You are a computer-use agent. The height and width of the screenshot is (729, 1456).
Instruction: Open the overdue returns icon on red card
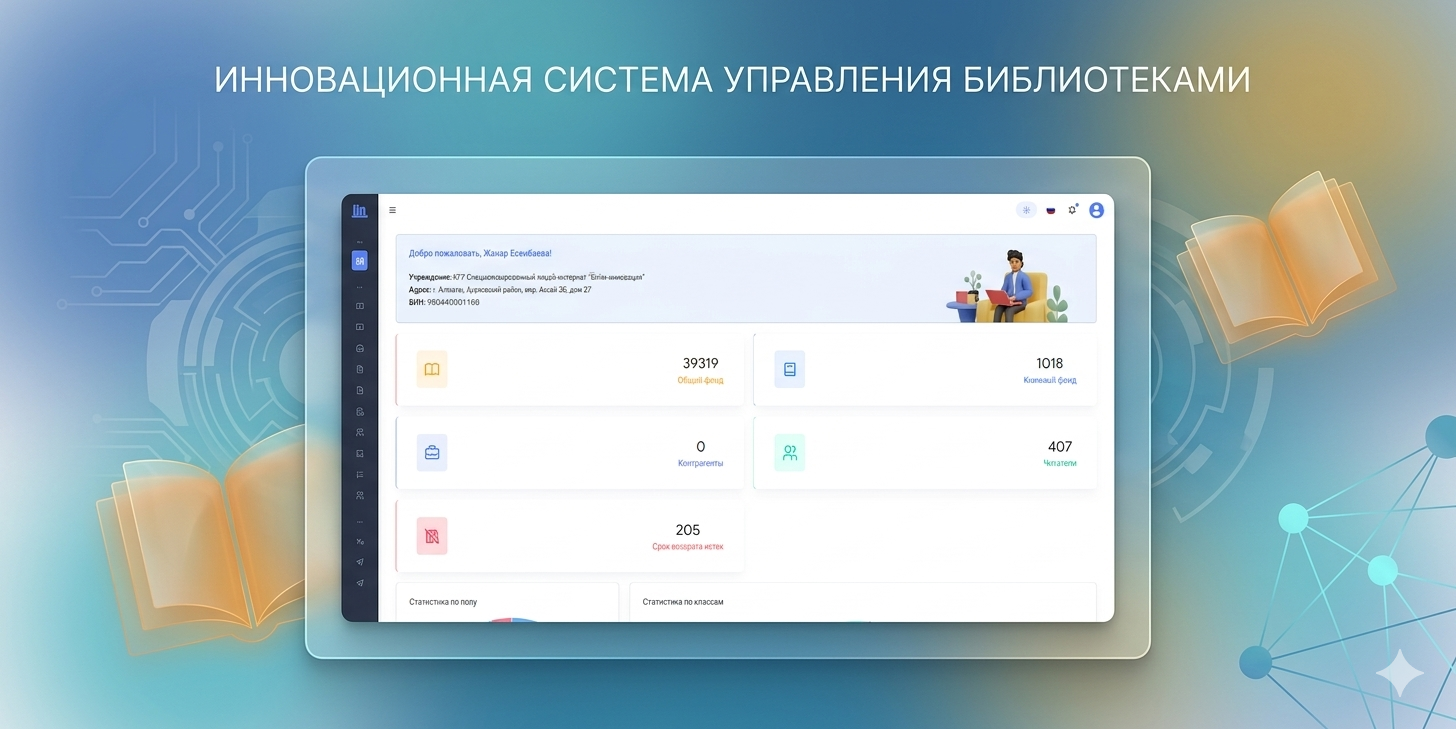pos(431,535)
